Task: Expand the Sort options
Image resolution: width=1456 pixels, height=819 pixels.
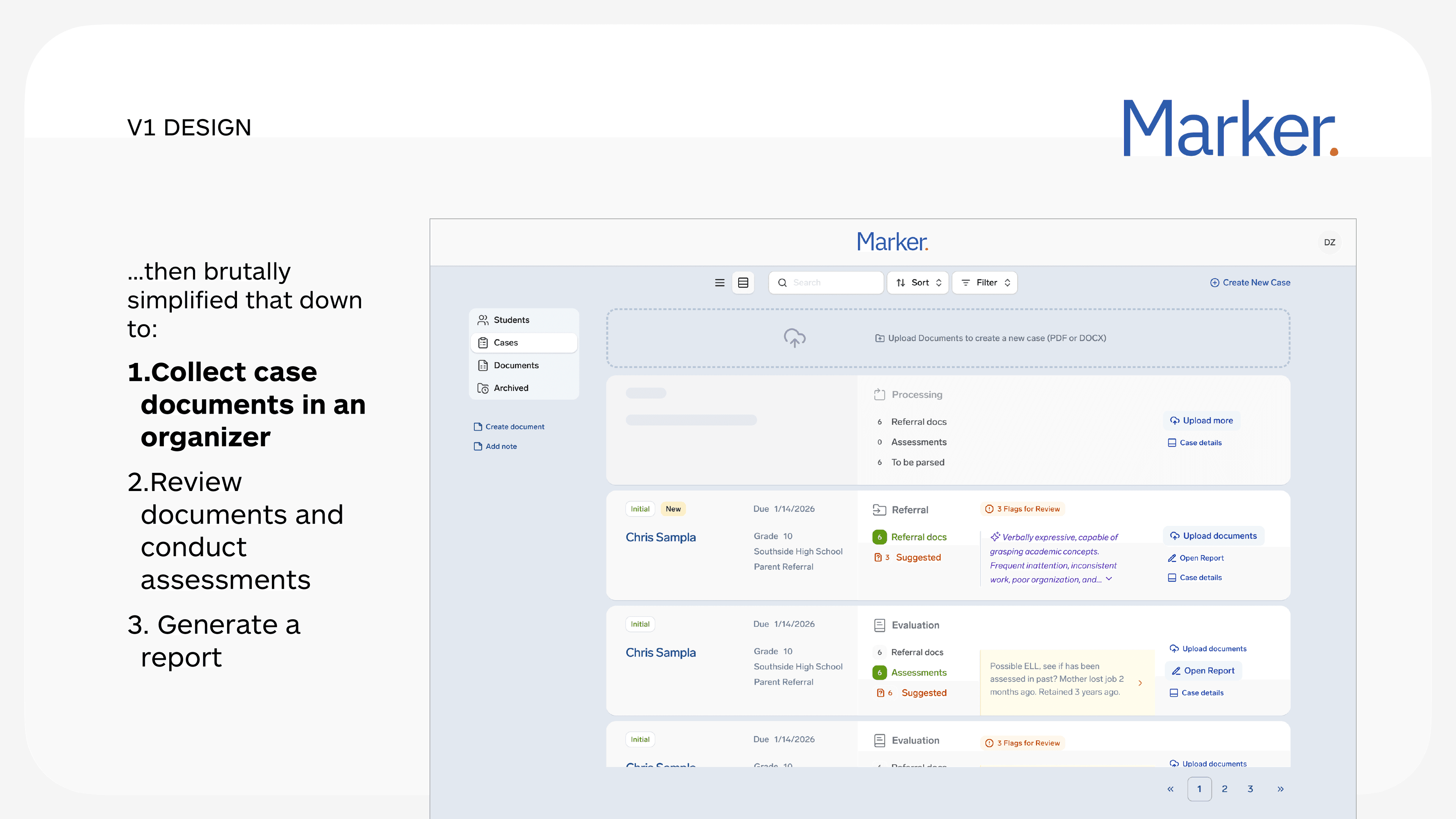Action: point(917,282)
